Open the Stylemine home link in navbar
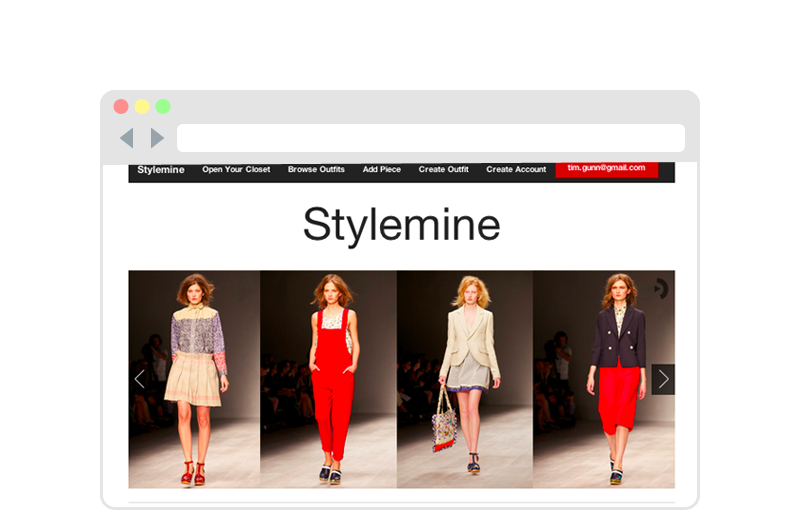This screenshot has width=800, height=525. (161, 170)
